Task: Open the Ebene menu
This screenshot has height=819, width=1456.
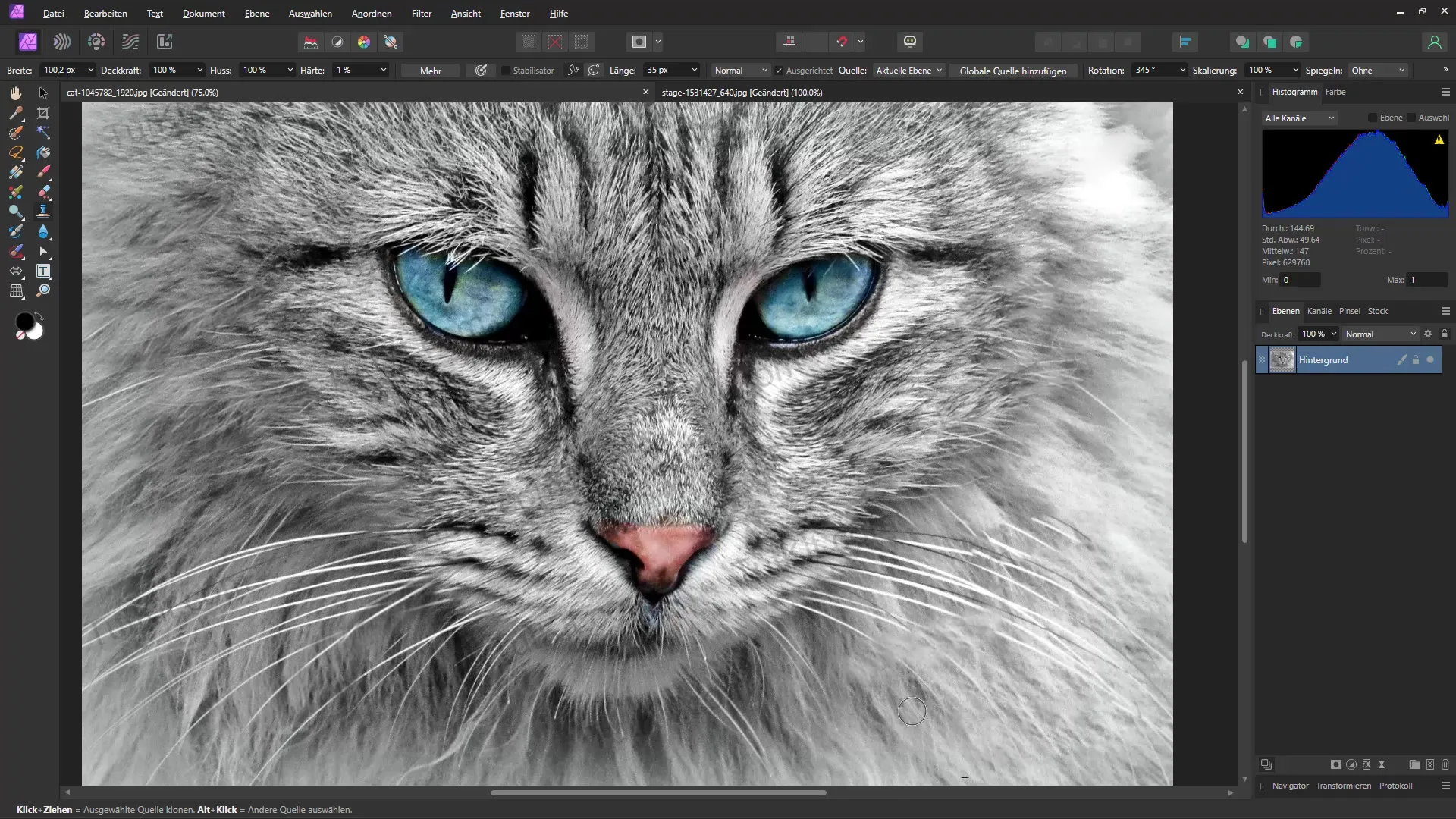Action: pyautogui.click(x=257, y=14)
